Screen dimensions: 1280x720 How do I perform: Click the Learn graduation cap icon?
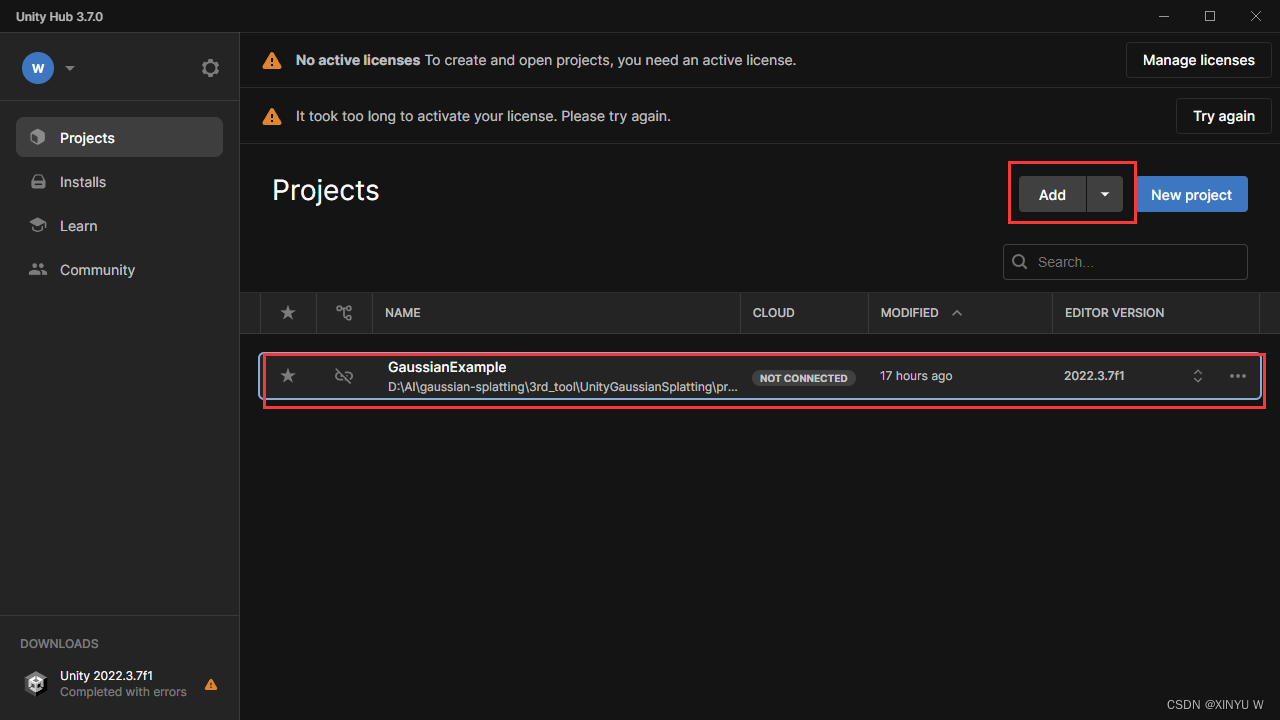[x=38, y=226]
